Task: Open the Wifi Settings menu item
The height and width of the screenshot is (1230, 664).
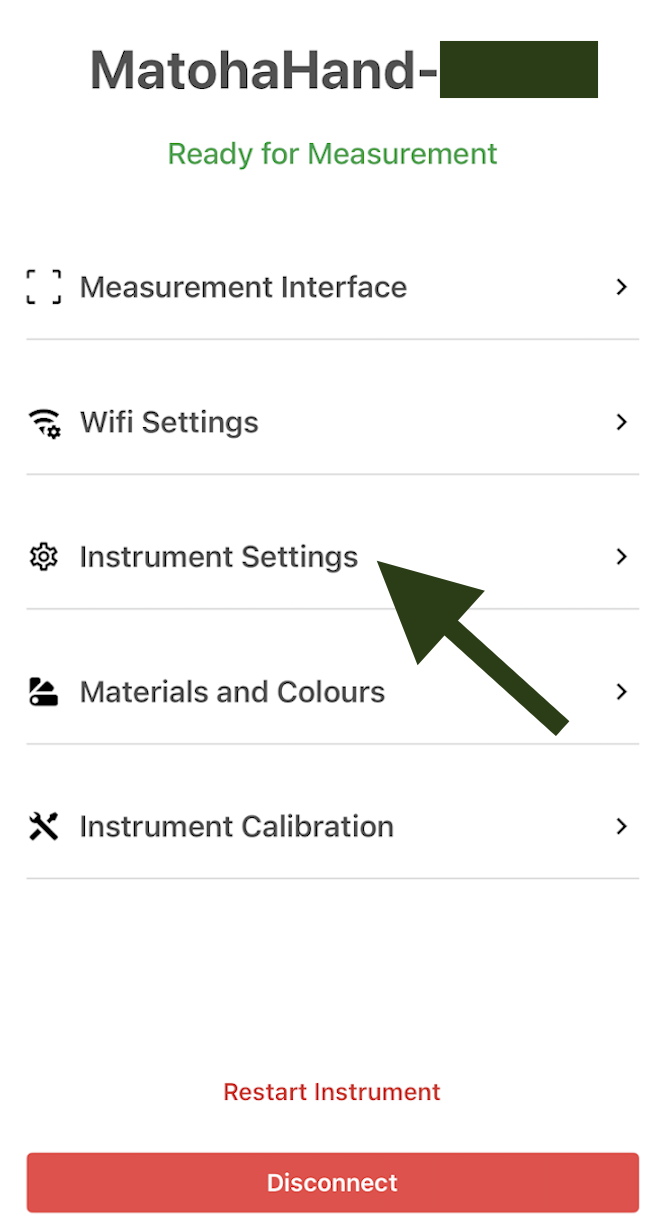Action: [169, 422]
